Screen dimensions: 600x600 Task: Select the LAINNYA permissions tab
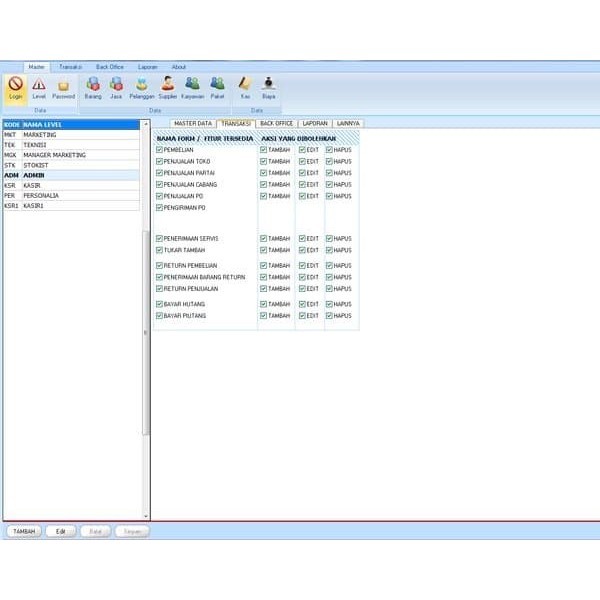coord(348,123)
